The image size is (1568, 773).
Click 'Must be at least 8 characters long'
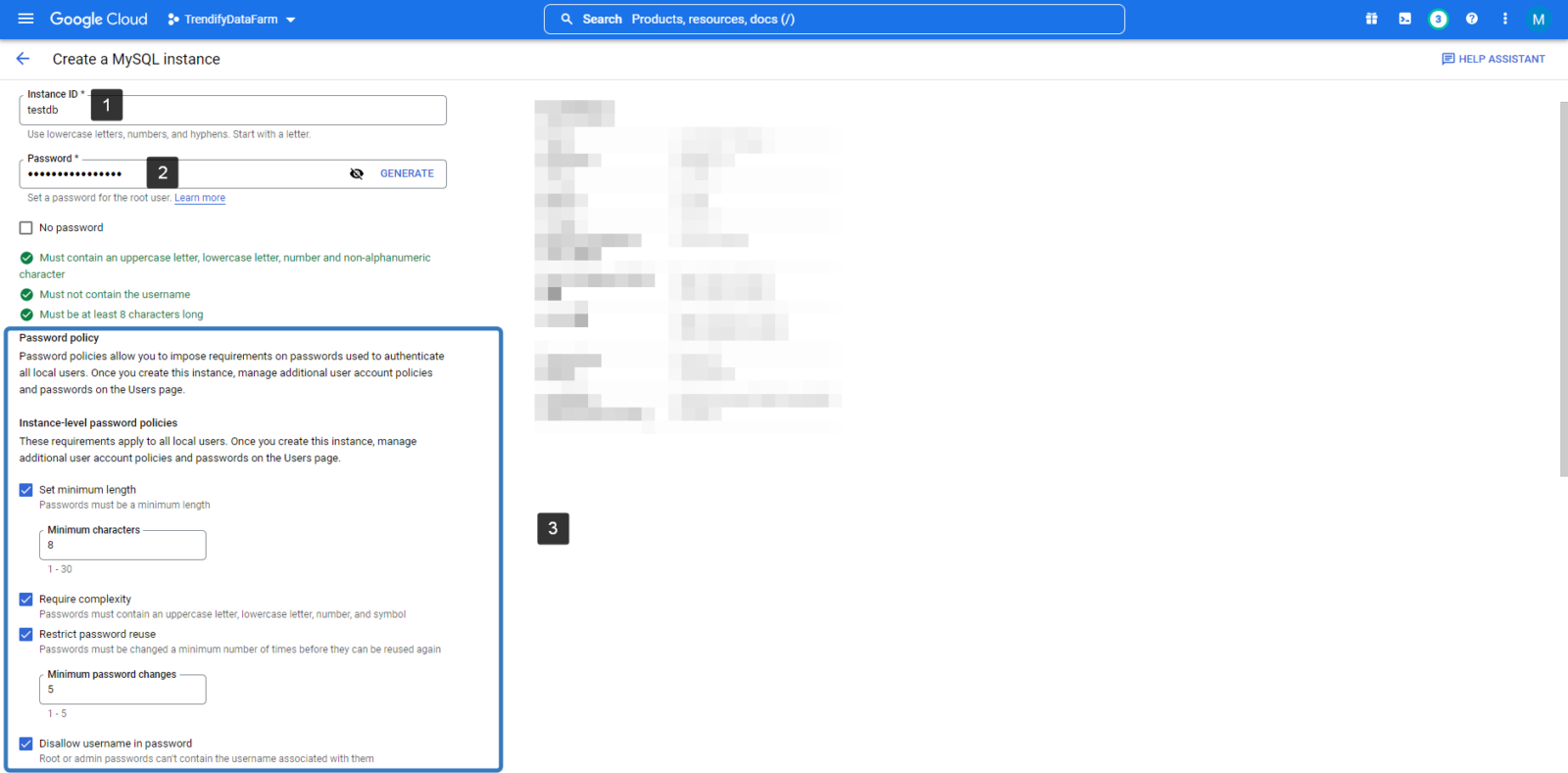click(x=122, y=314)
